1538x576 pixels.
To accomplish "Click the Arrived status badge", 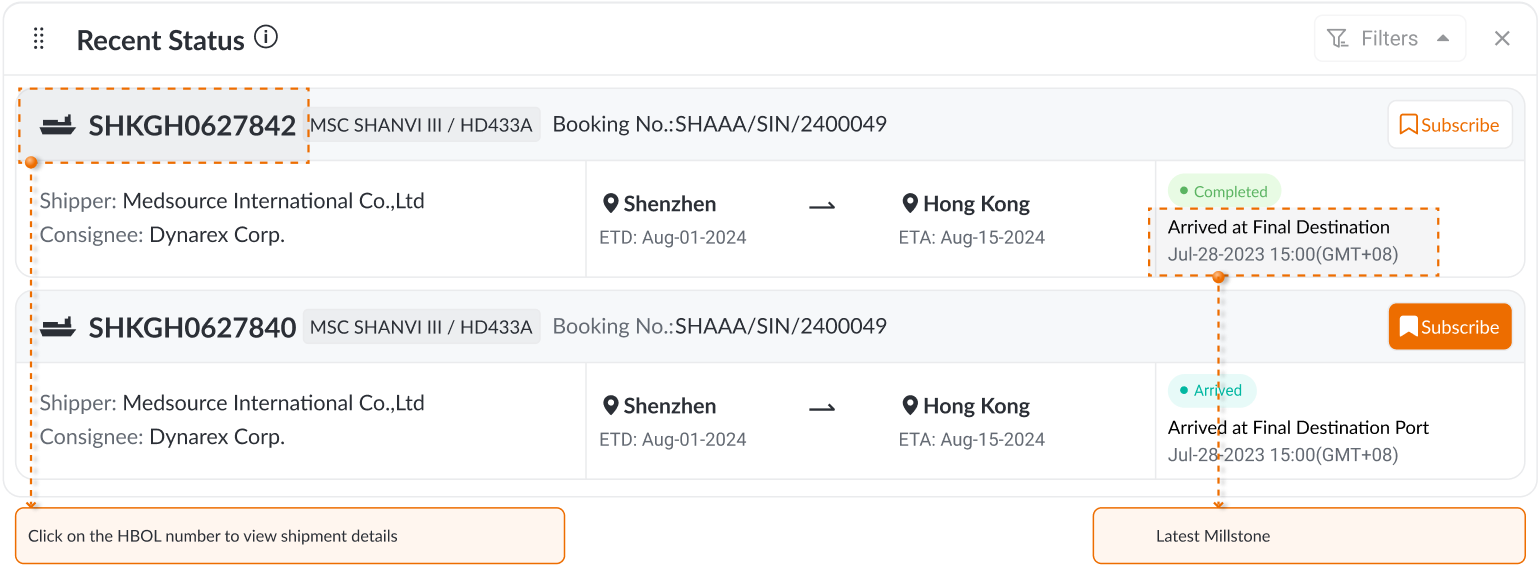I will [x=1211, y=390].
